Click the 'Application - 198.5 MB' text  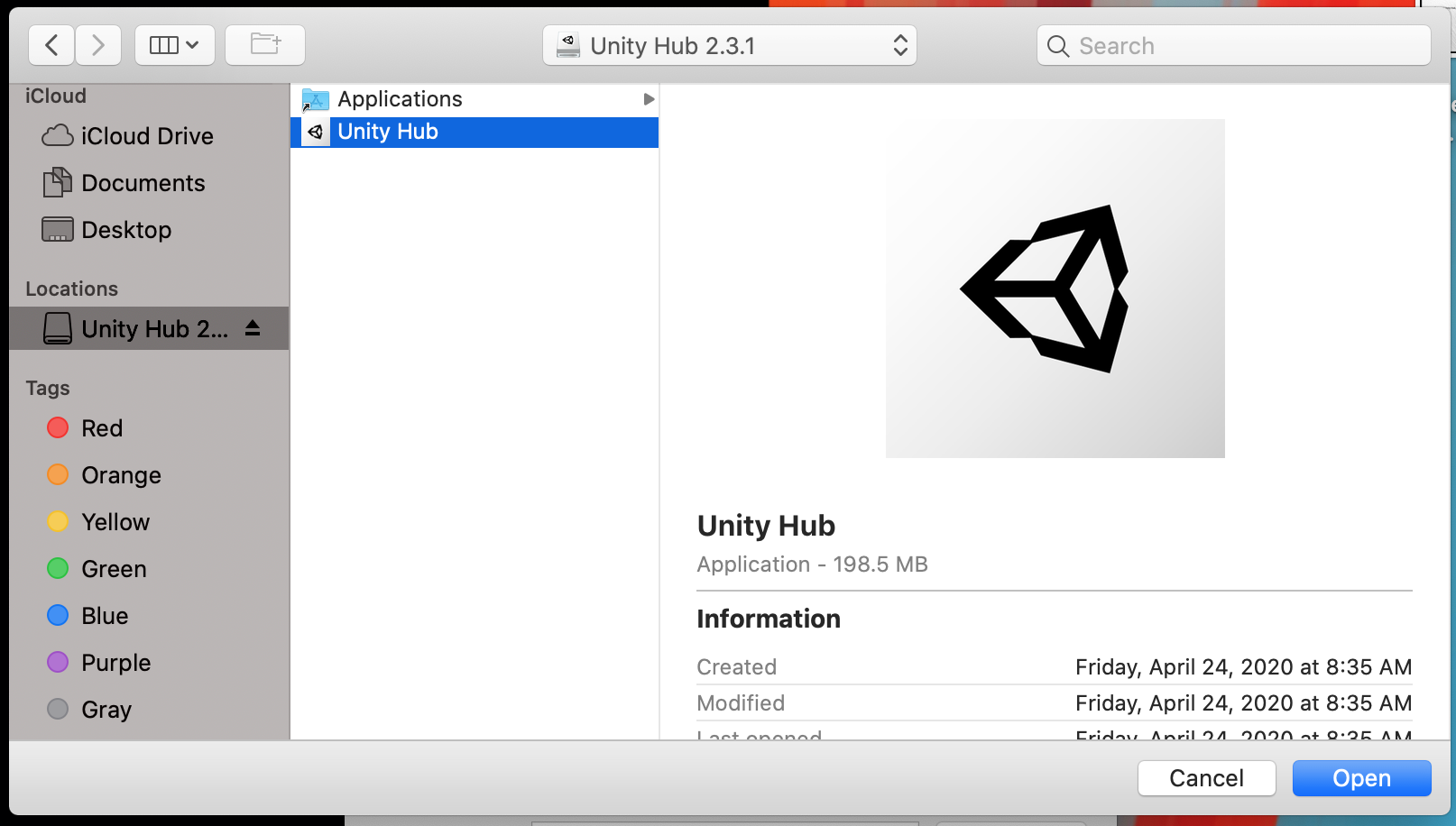[812, 564]
